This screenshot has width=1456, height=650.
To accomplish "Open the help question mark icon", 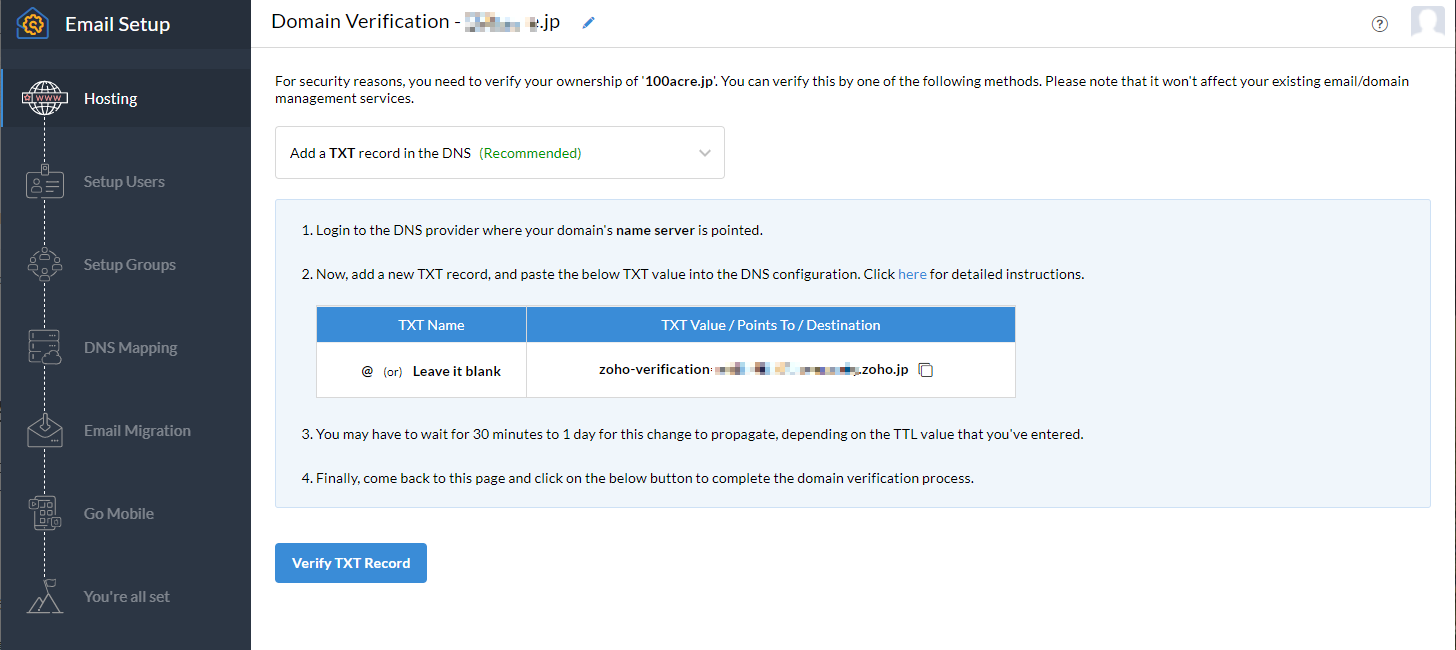I will 1380,24.
